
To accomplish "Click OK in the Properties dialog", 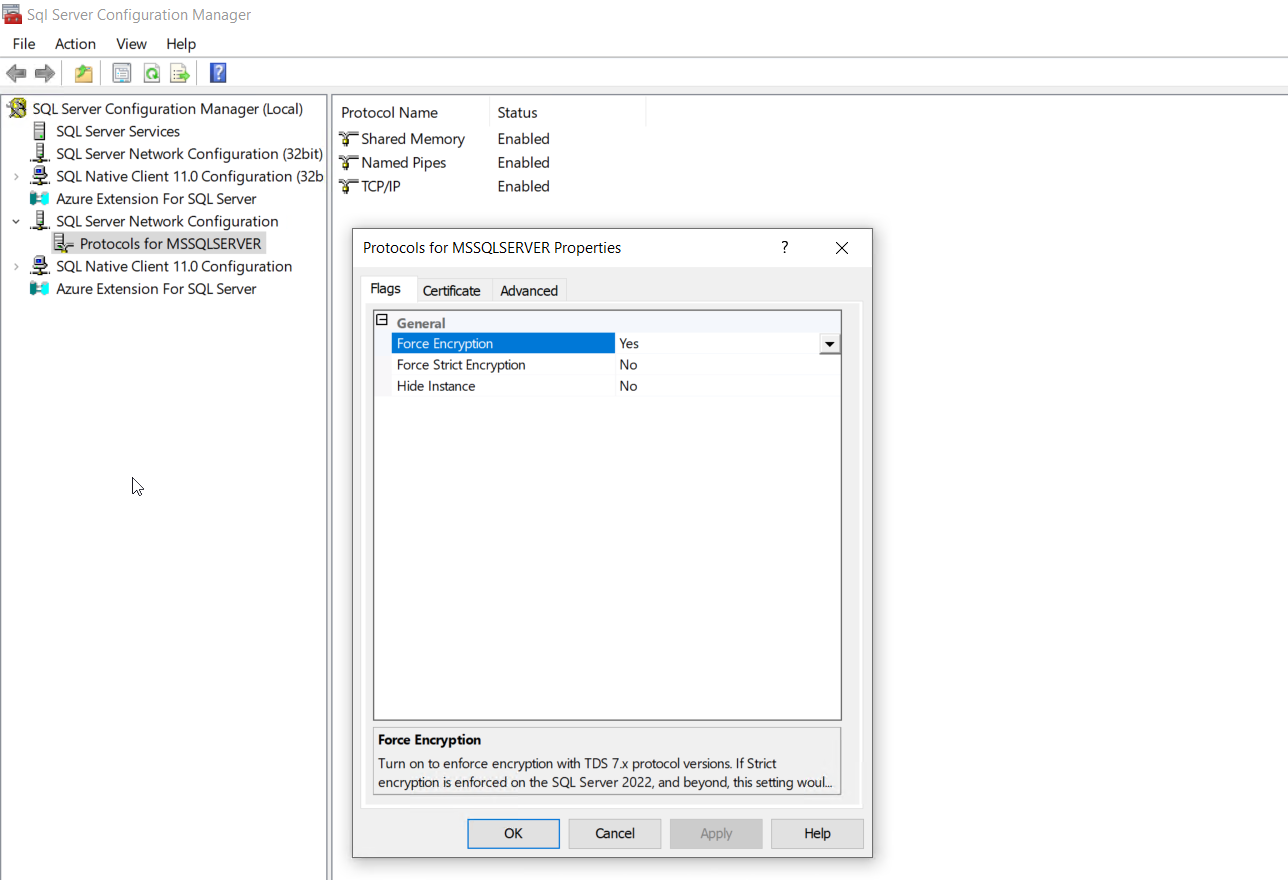I will (513, 834).
